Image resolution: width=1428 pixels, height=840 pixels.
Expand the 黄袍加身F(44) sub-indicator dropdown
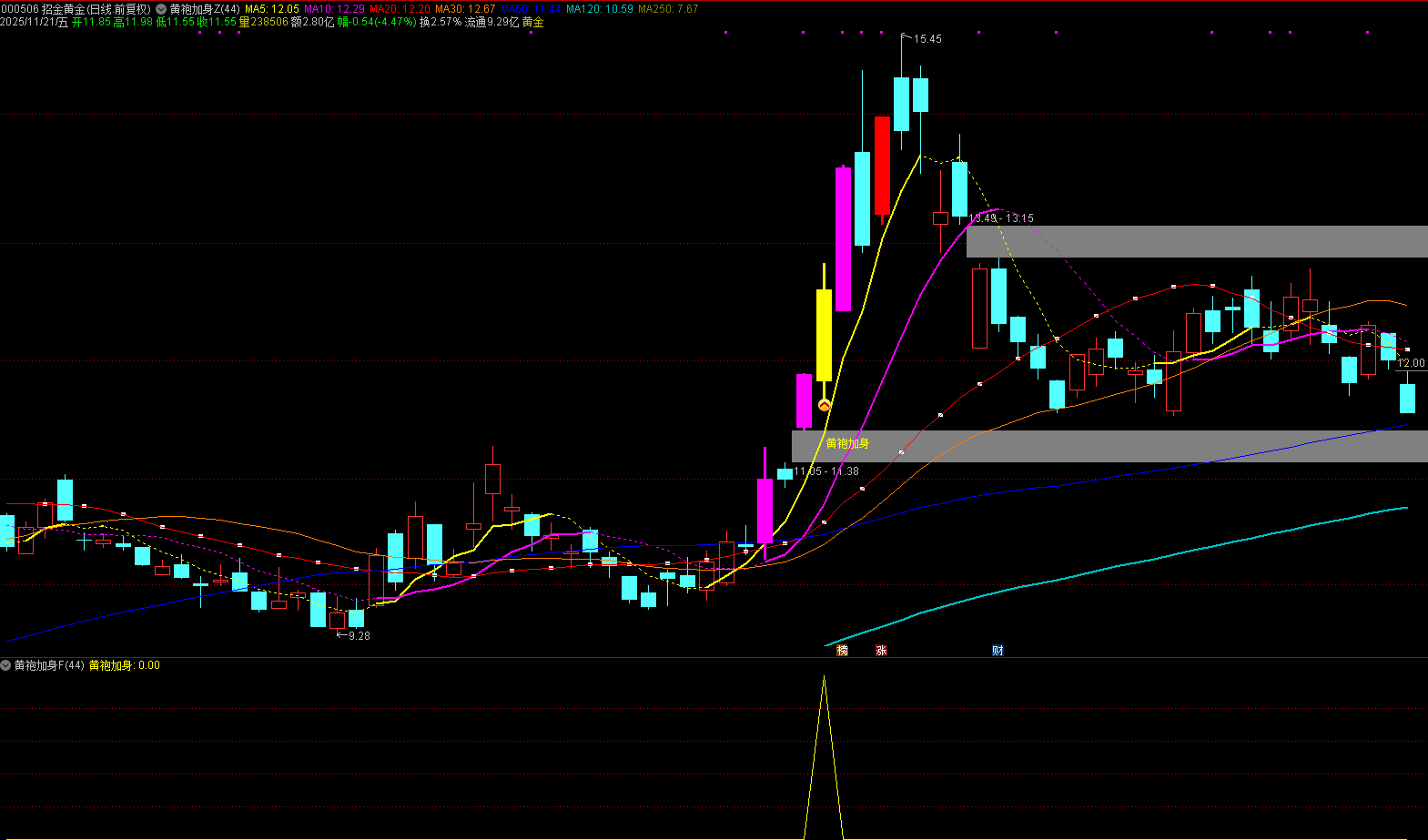click(6, 665)
